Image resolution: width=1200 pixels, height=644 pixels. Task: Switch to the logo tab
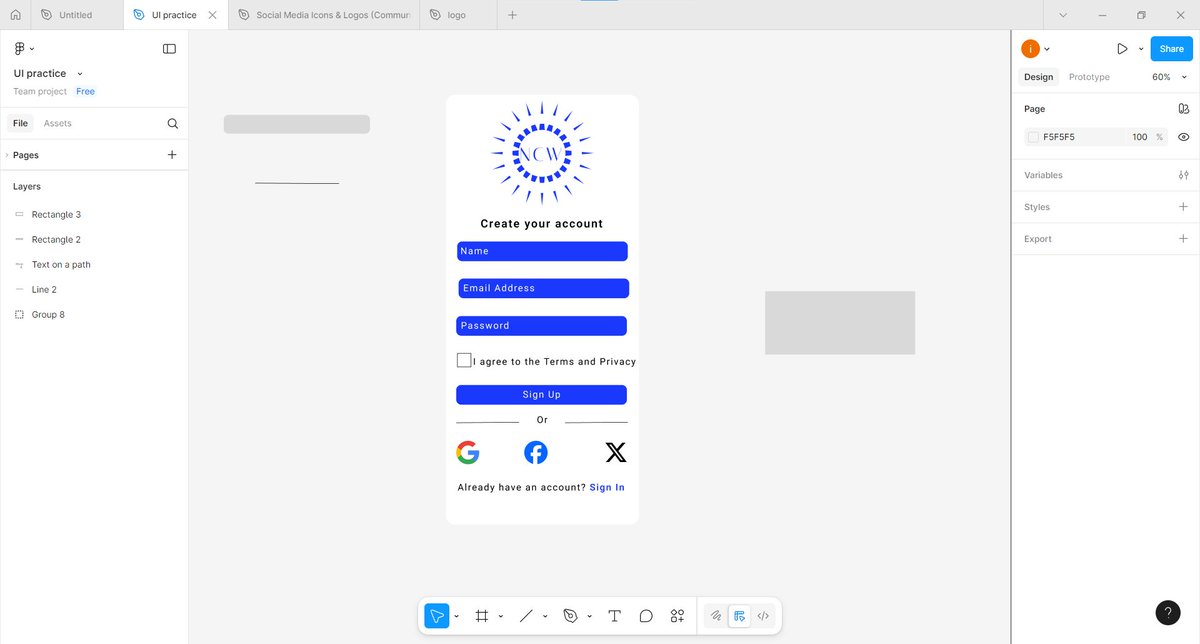pyautogui.click(x=457, y=15)
